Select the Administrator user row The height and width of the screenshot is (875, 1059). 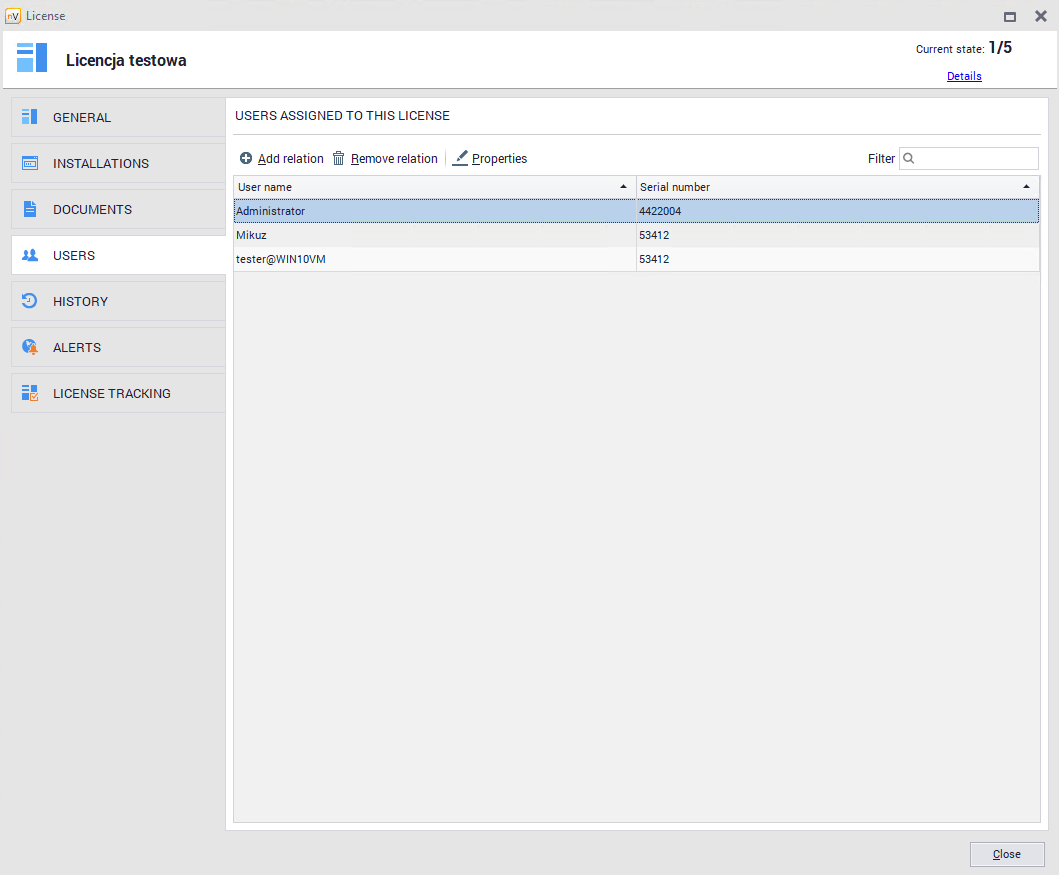click(434, 211)
